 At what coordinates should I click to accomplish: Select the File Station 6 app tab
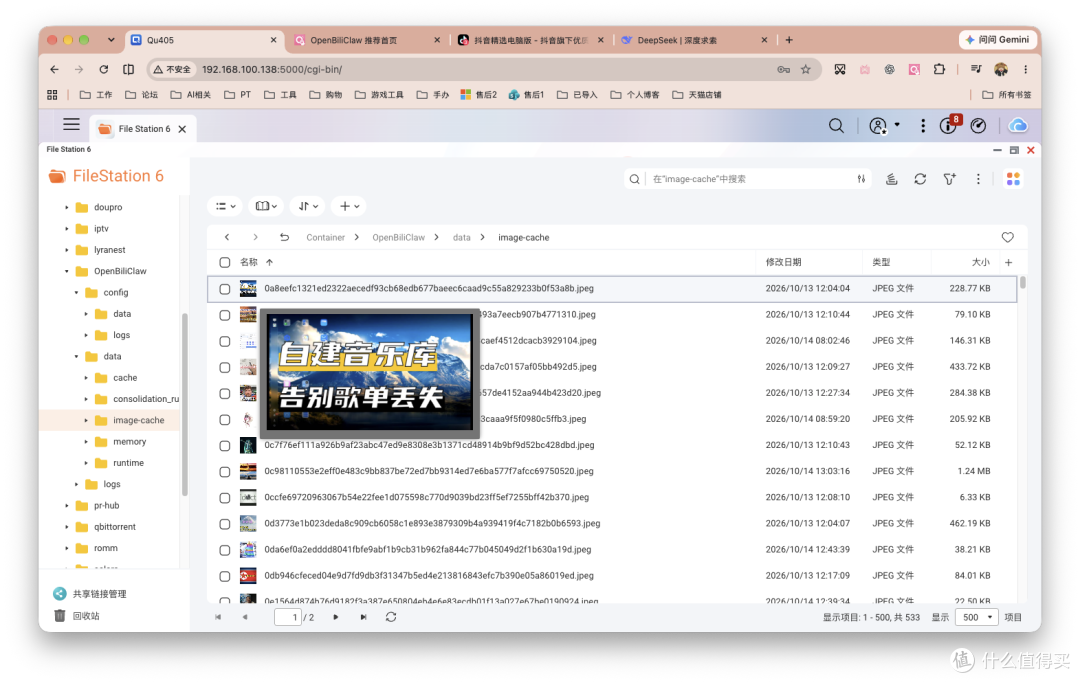pyautogui.click(x=143, y=129)
